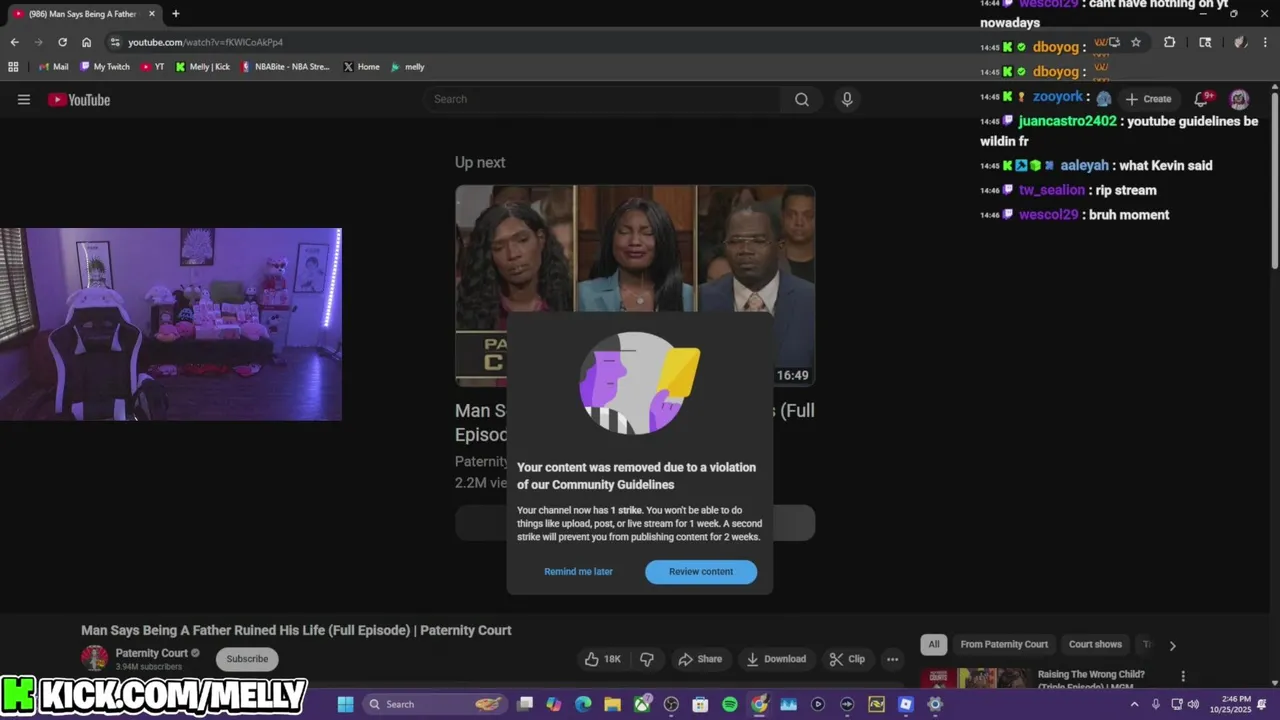Click Remind me later in the strike dialog
This screenshot has height=720, width=1280.
[x=578, y=571]
